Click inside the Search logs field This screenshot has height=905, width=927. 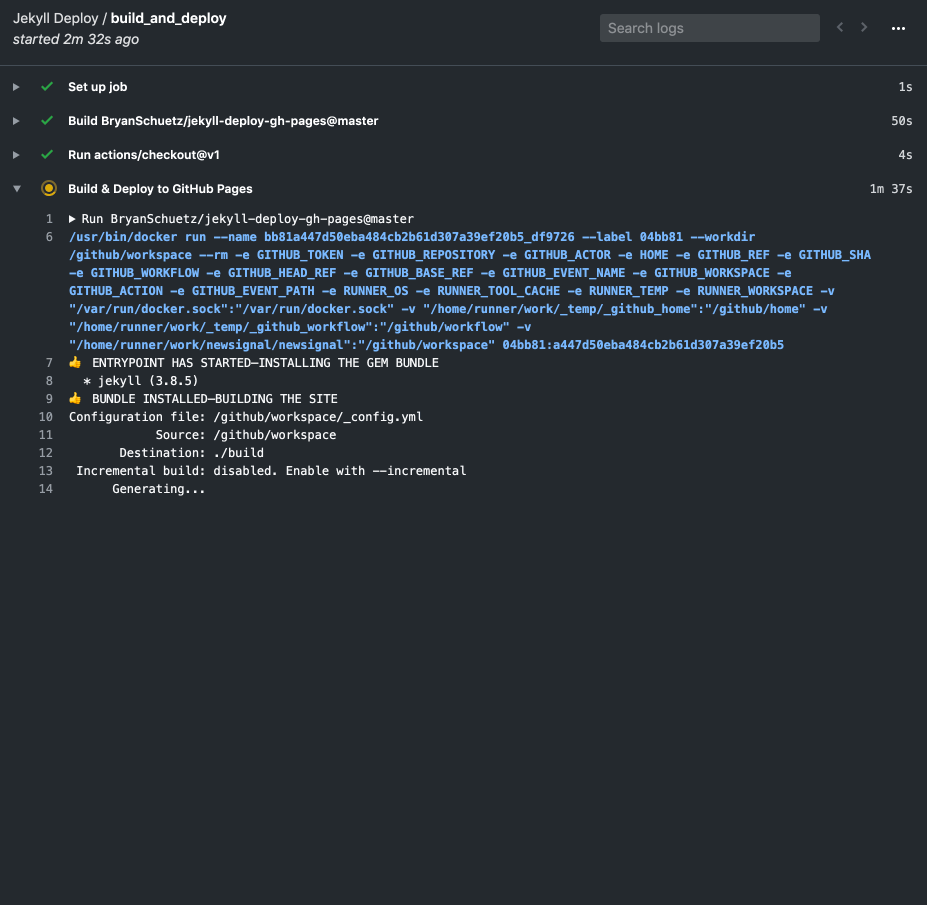[709, 27]
